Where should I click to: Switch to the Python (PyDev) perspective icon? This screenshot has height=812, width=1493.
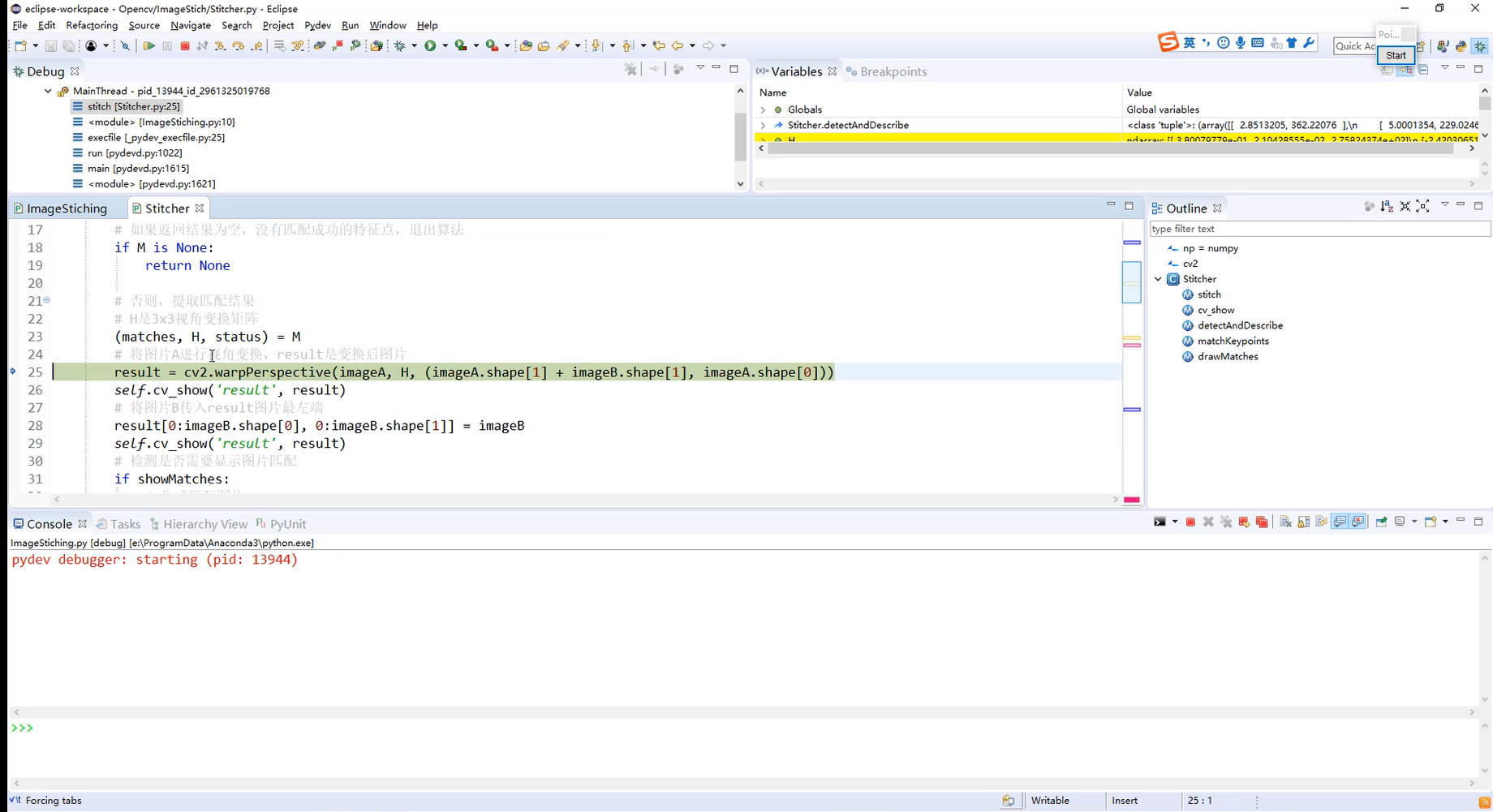click(1461, 46)
